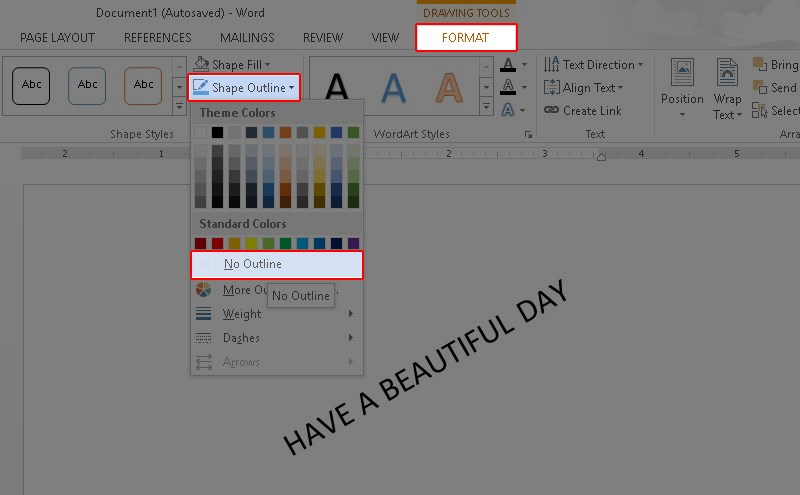This screenshot has width=800, height=495.
Task: Click the Text Fill A icon
Action: tap(509, 64)
